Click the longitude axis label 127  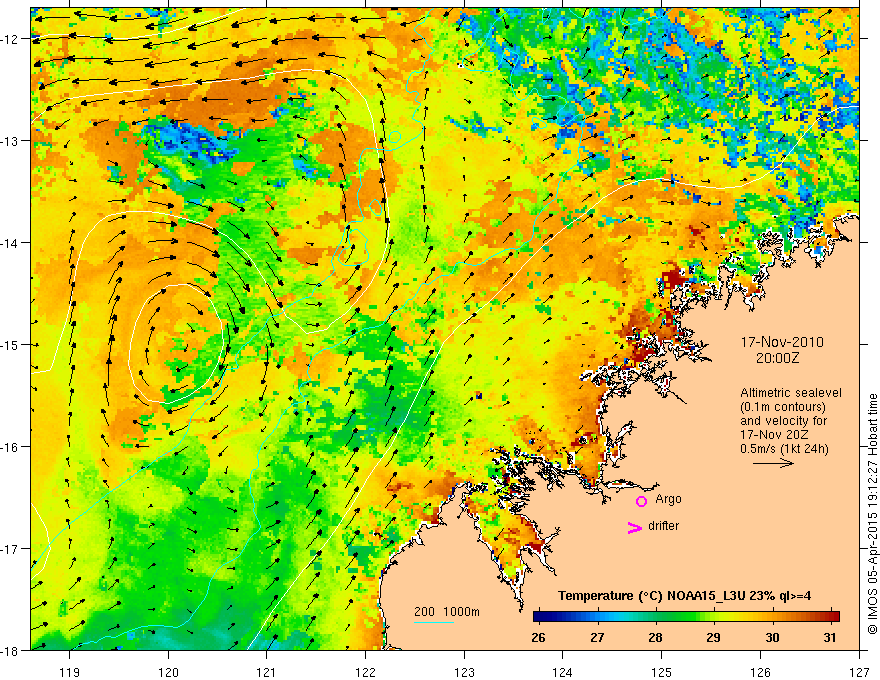859,672
